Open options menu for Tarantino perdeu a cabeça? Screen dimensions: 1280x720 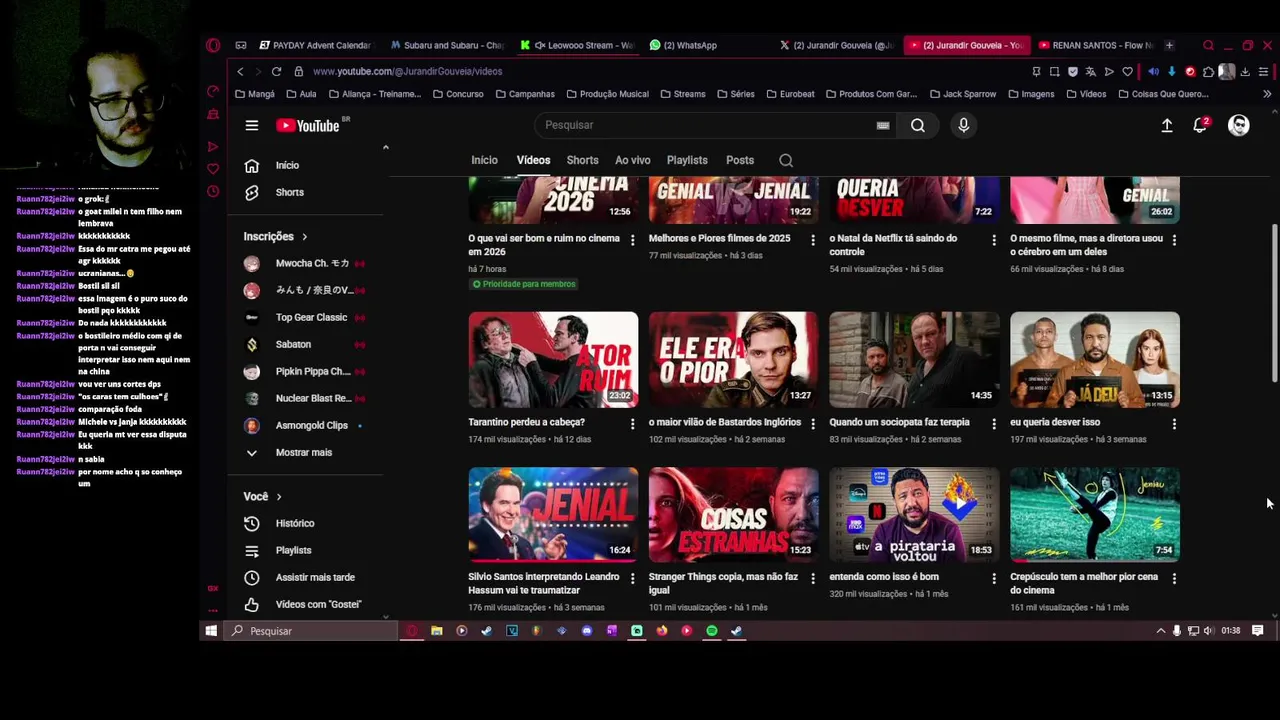coord(632,424)
